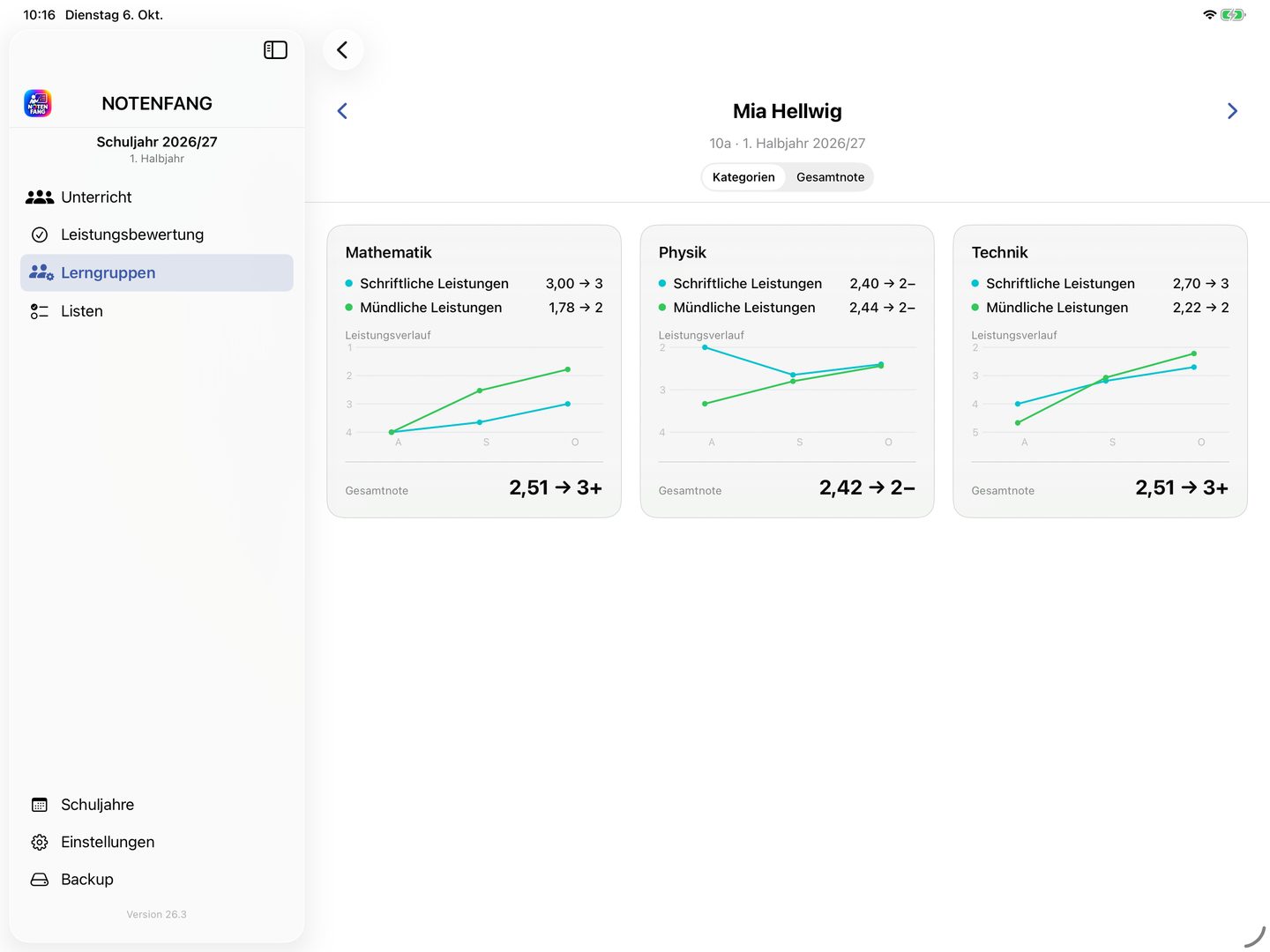Viewport: 1270px width, 952px height.
Task: Click the Notenfang app logo
Action: pyautogui.click(x=38, y=103)
